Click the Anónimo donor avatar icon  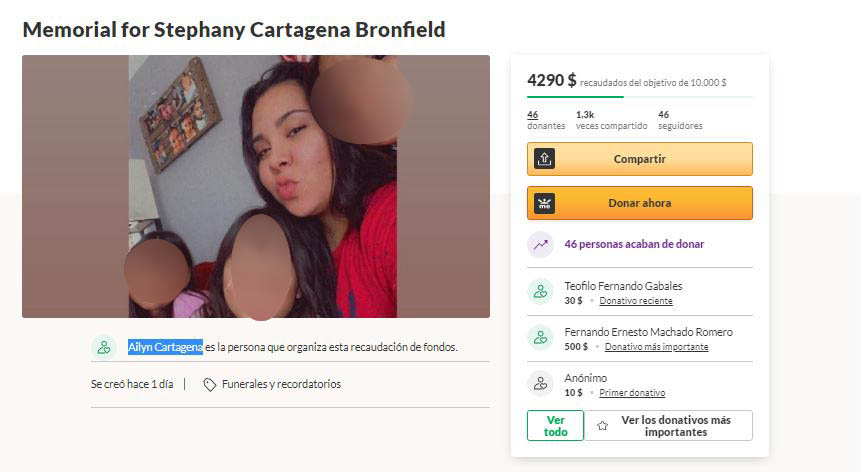[540, 383]
